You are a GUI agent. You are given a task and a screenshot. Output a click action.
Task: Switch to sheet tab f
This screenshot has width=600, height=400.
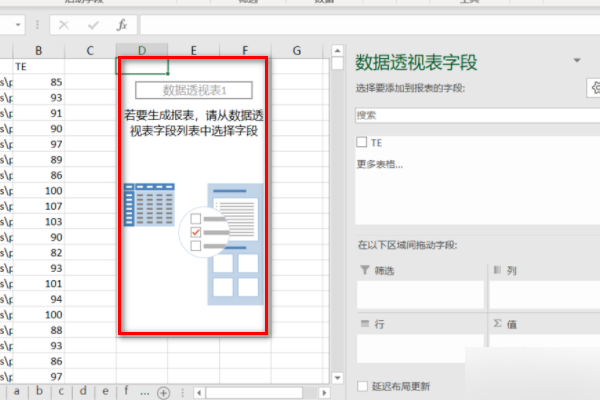click(126, 392)
